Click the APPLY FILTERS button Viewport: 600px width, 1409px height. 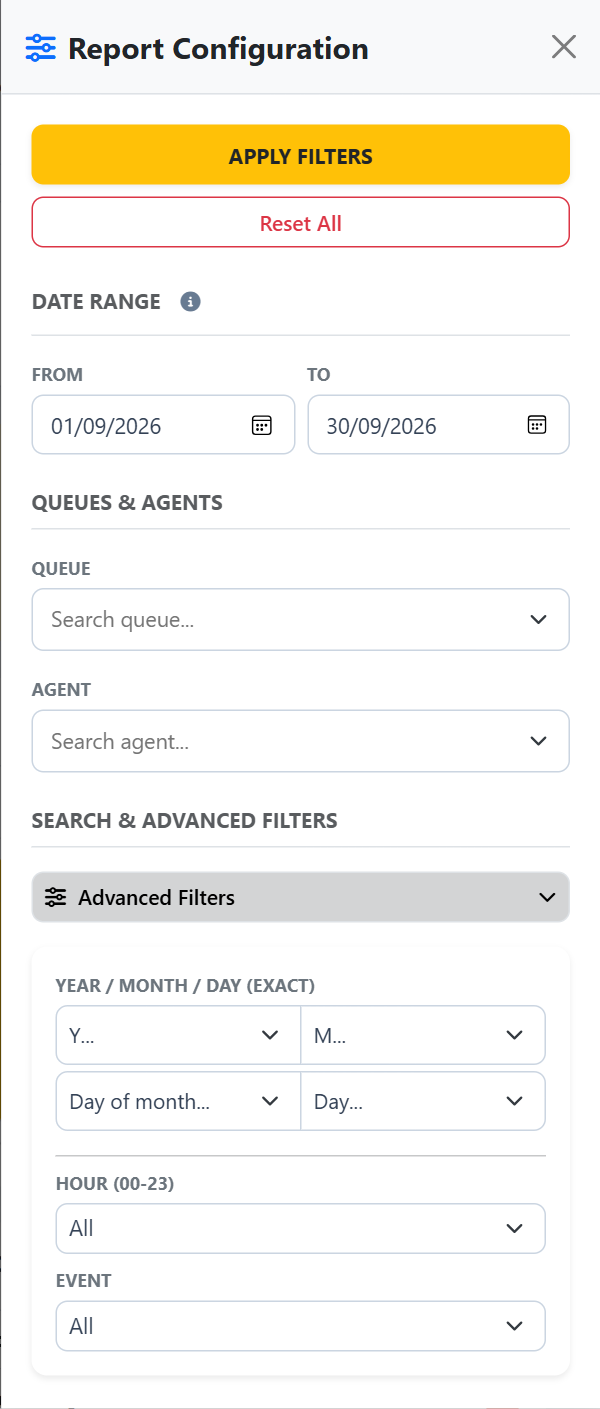coord(301,155)
